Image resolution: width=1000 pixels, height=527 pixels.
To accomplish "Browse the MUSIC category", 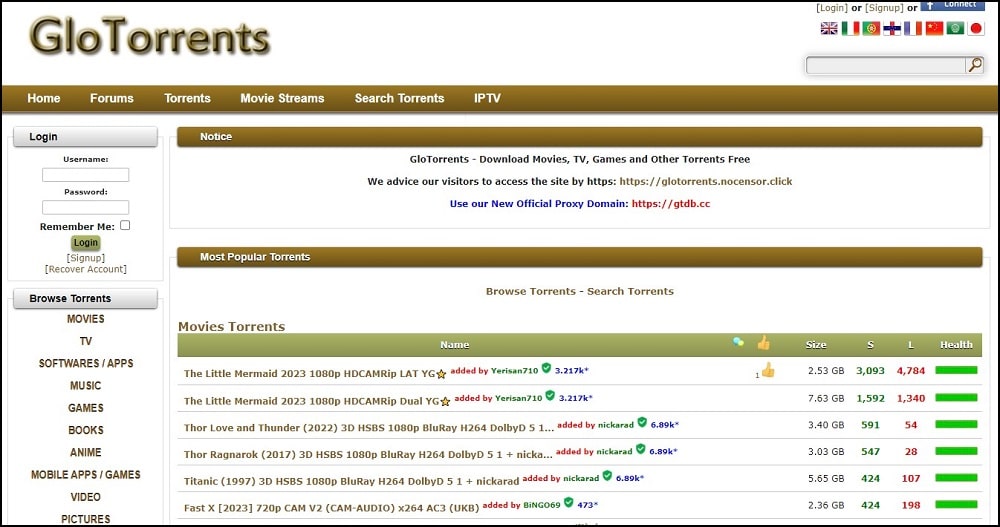I will tap(85, 386).
